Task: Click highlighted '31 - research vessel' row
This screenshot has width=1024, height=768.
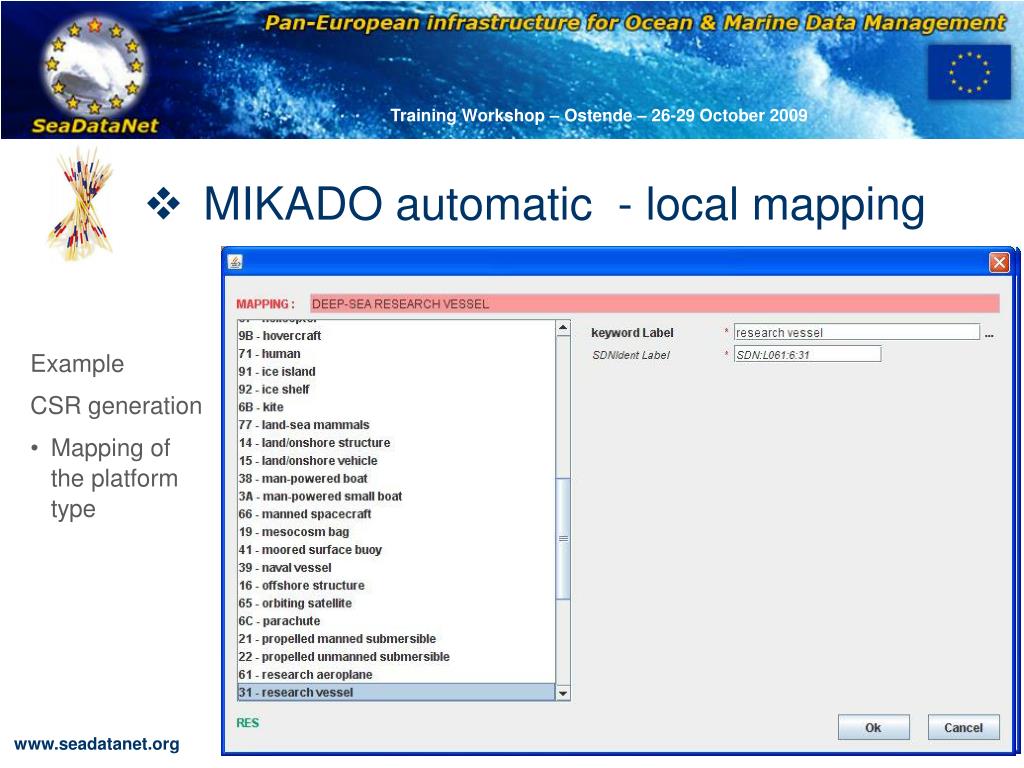Action: tap(396, 692)
